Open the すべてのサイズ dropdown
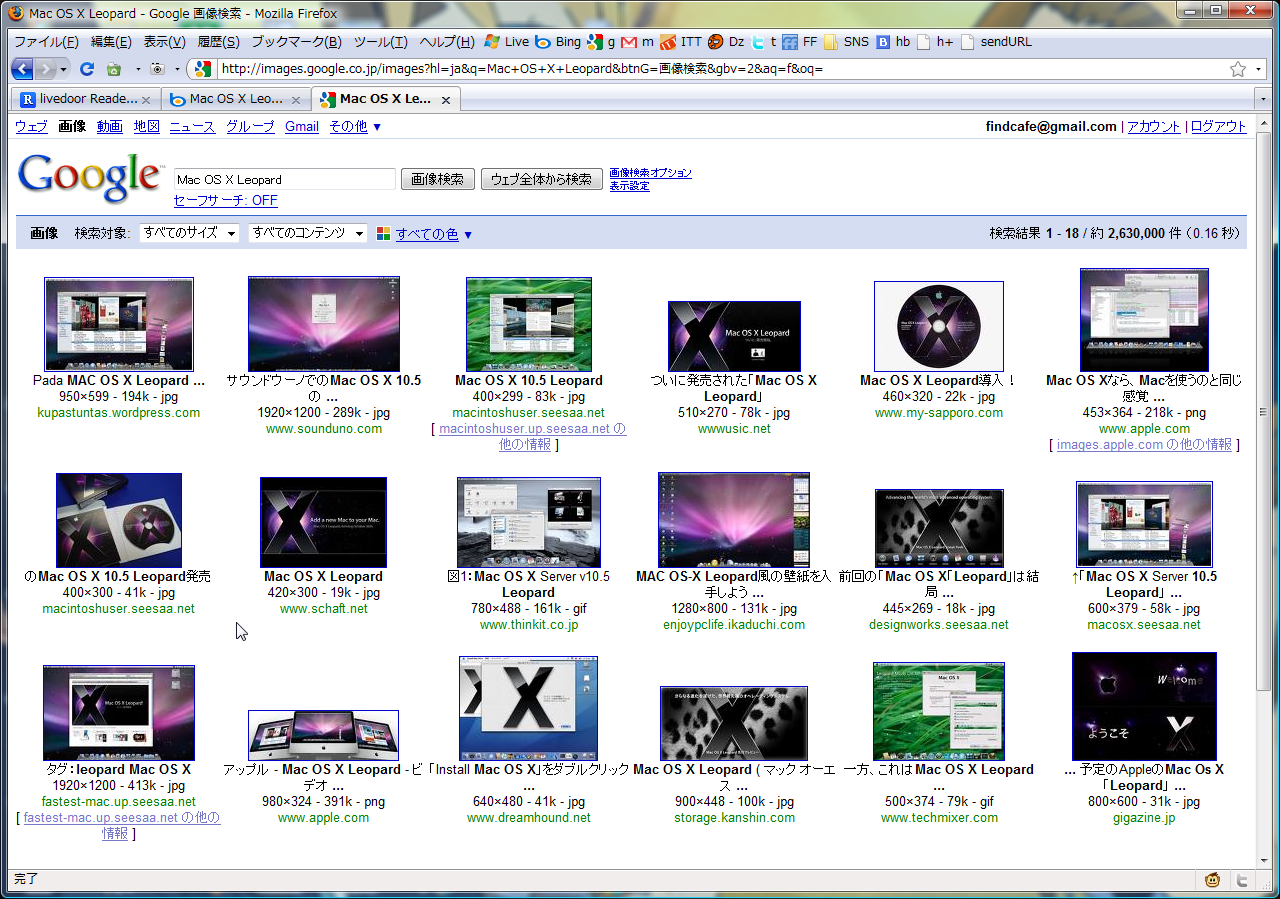Screen dimensions: 1280x899 pos(189,233)
